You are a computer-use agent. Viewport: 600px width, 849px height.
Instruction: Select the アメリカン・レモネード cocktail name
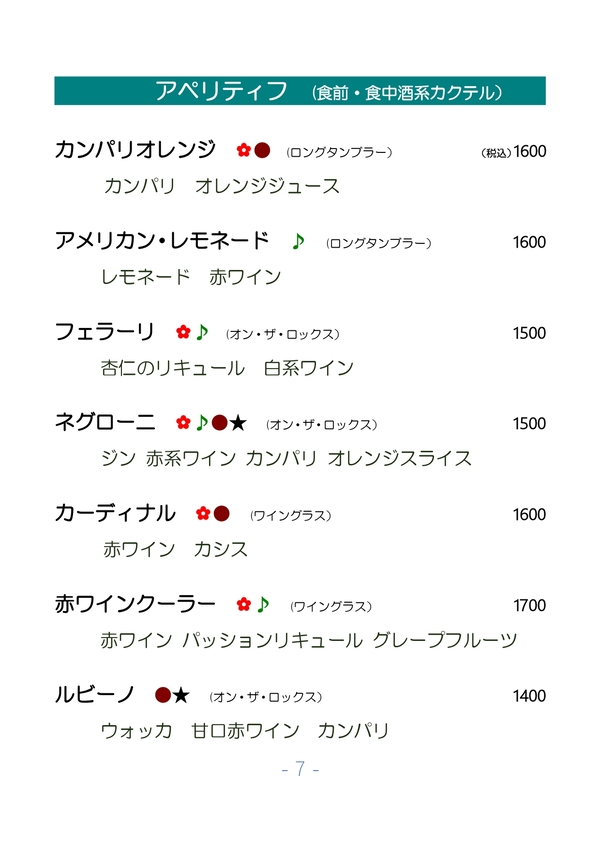162,241
